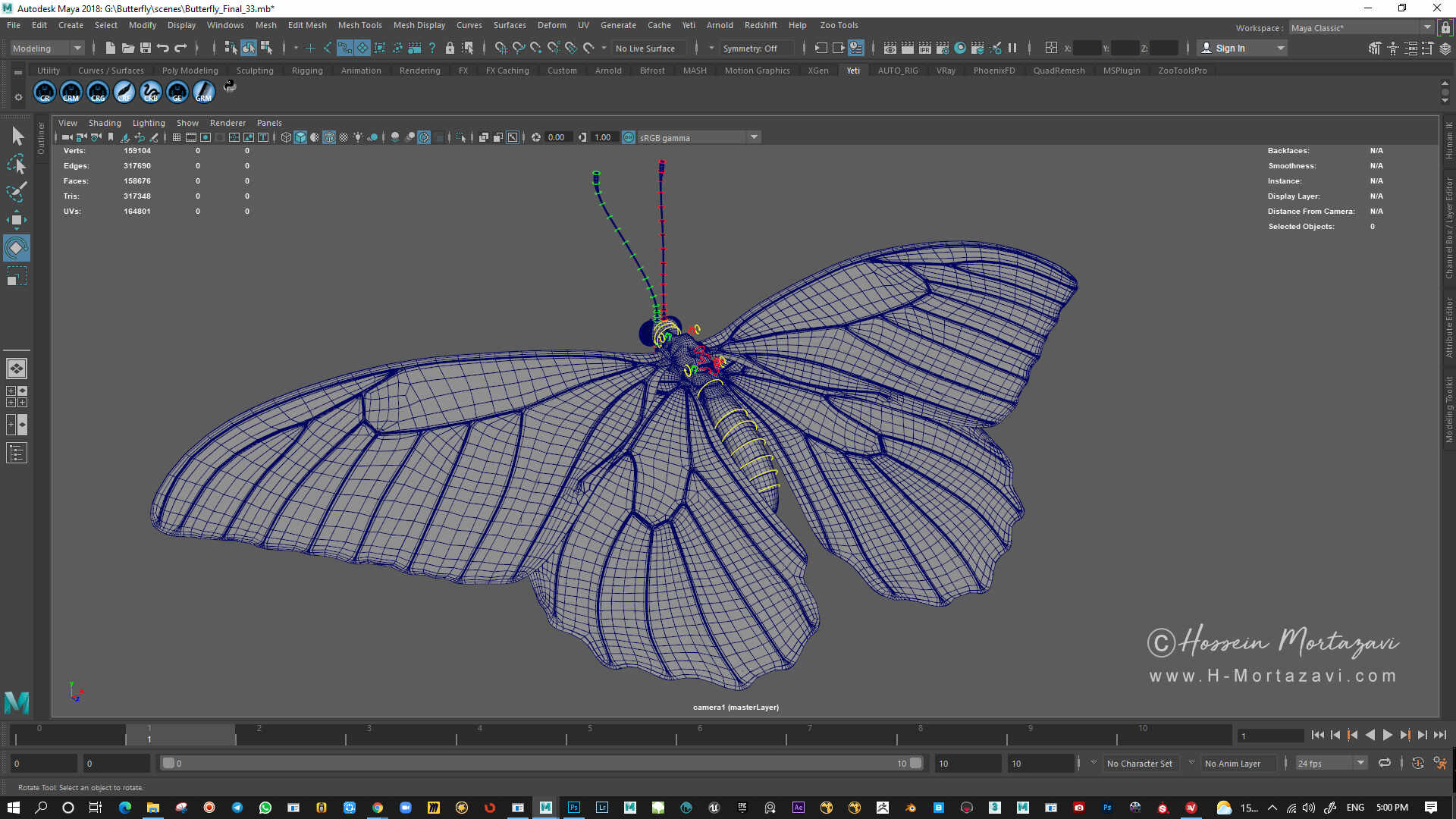This screenshot has width=1456, height=819.
Task: Toggle use all lights bulb icon
Action: [x=358, y=137]
